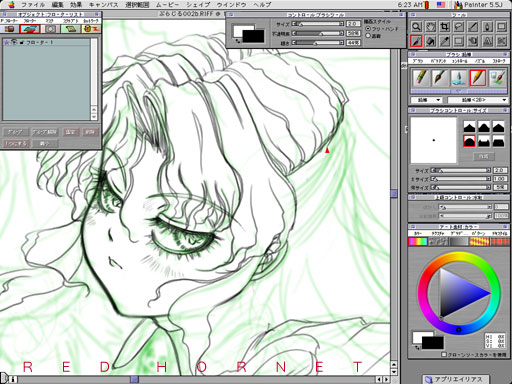Viewport: 512px width, 384px height.
Task: Open the 効果 menu in menu bar
Action: pyautogui.click(x=76, y=5)
